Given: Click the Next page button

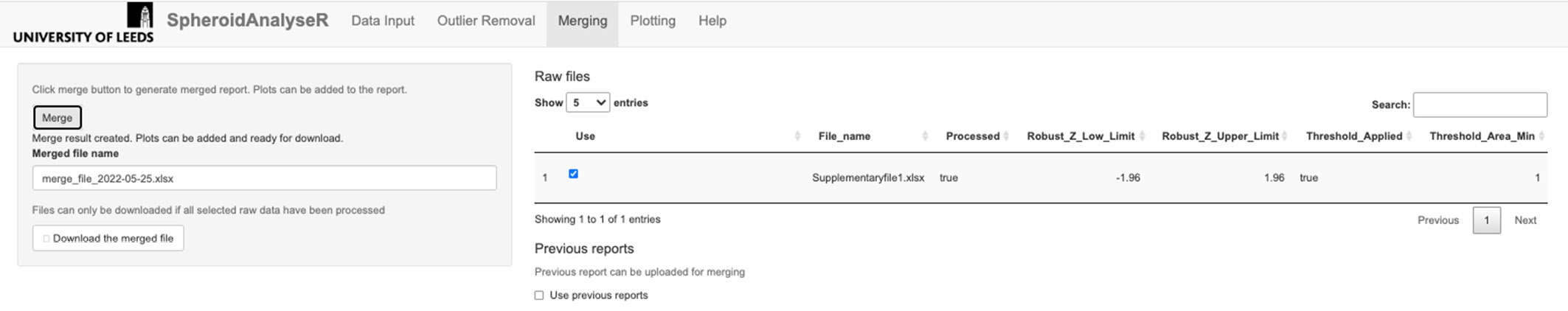Looking at the screenshot, I should point(1524,220).
